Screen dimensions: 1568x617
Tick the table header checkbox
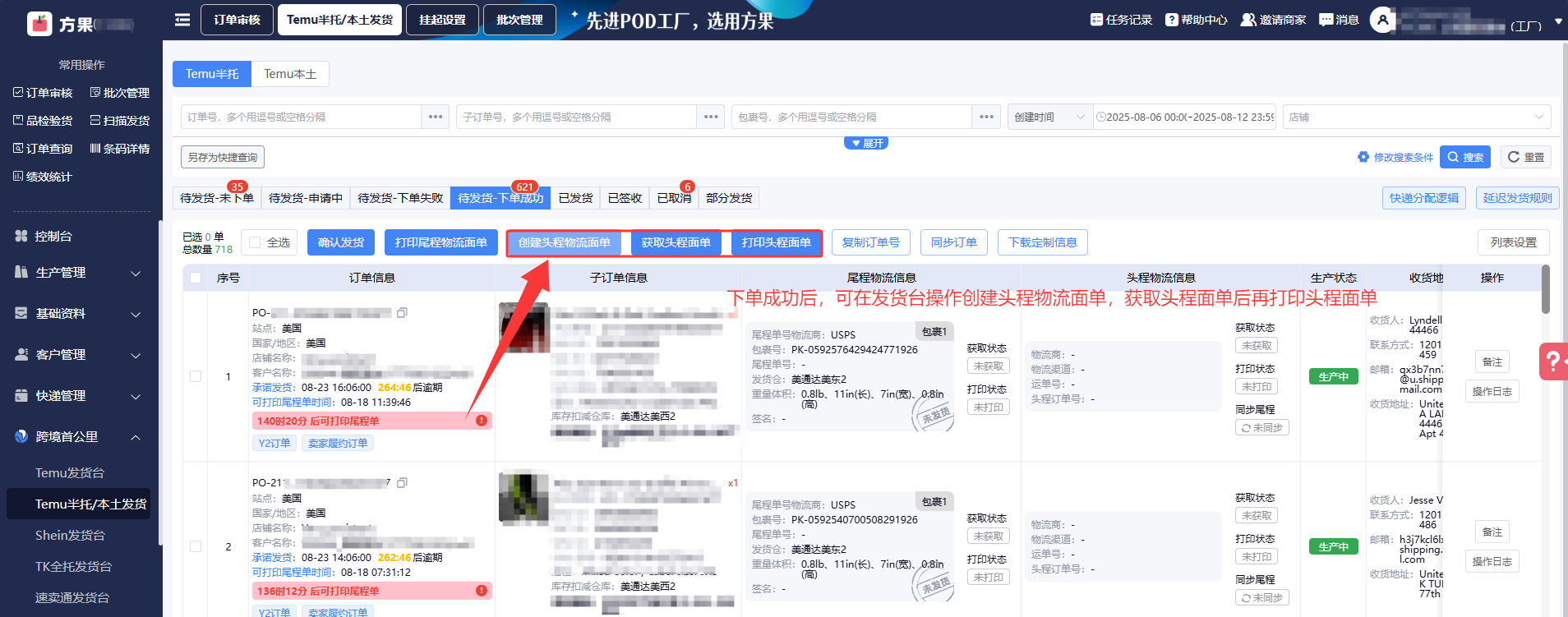(x=196, y=278)
